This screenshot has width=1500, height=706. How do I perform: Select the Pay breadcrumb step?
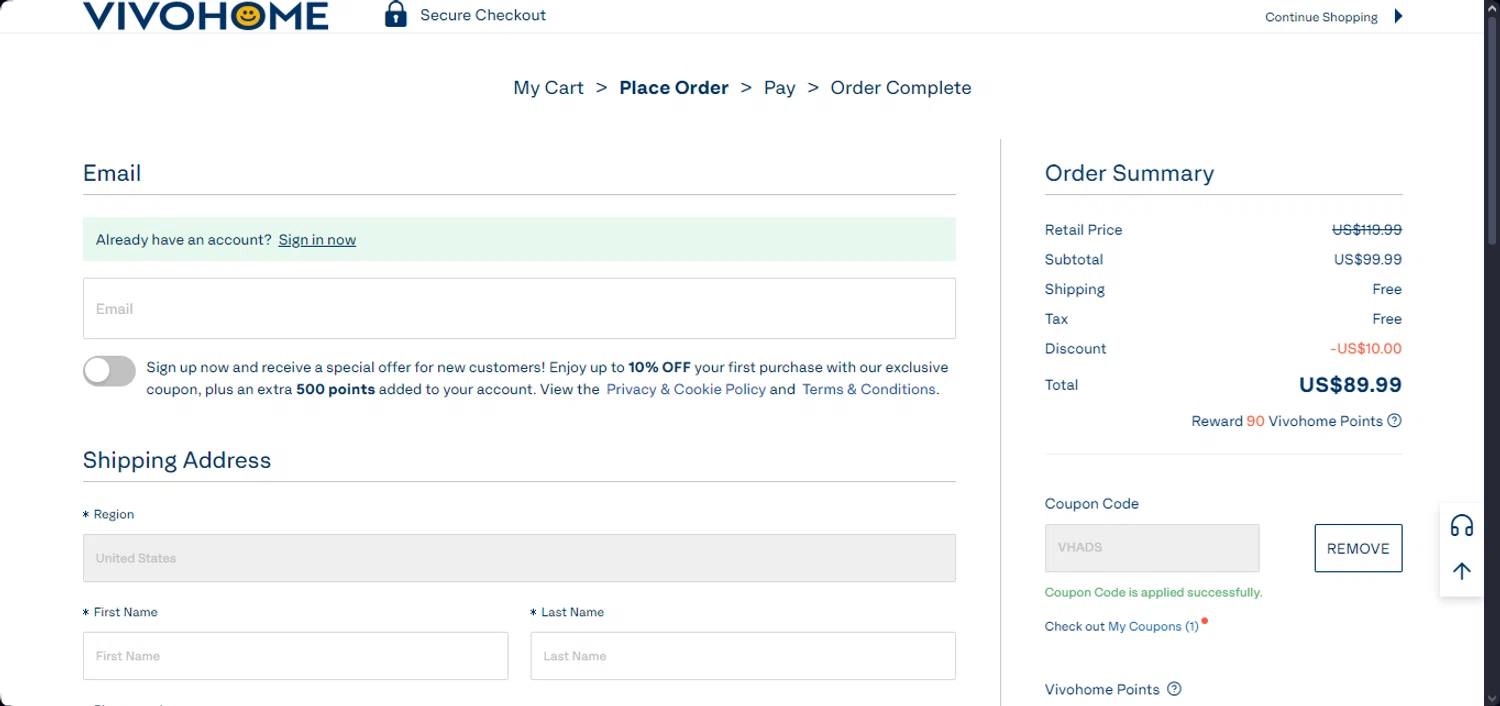[x=779, y=88]
